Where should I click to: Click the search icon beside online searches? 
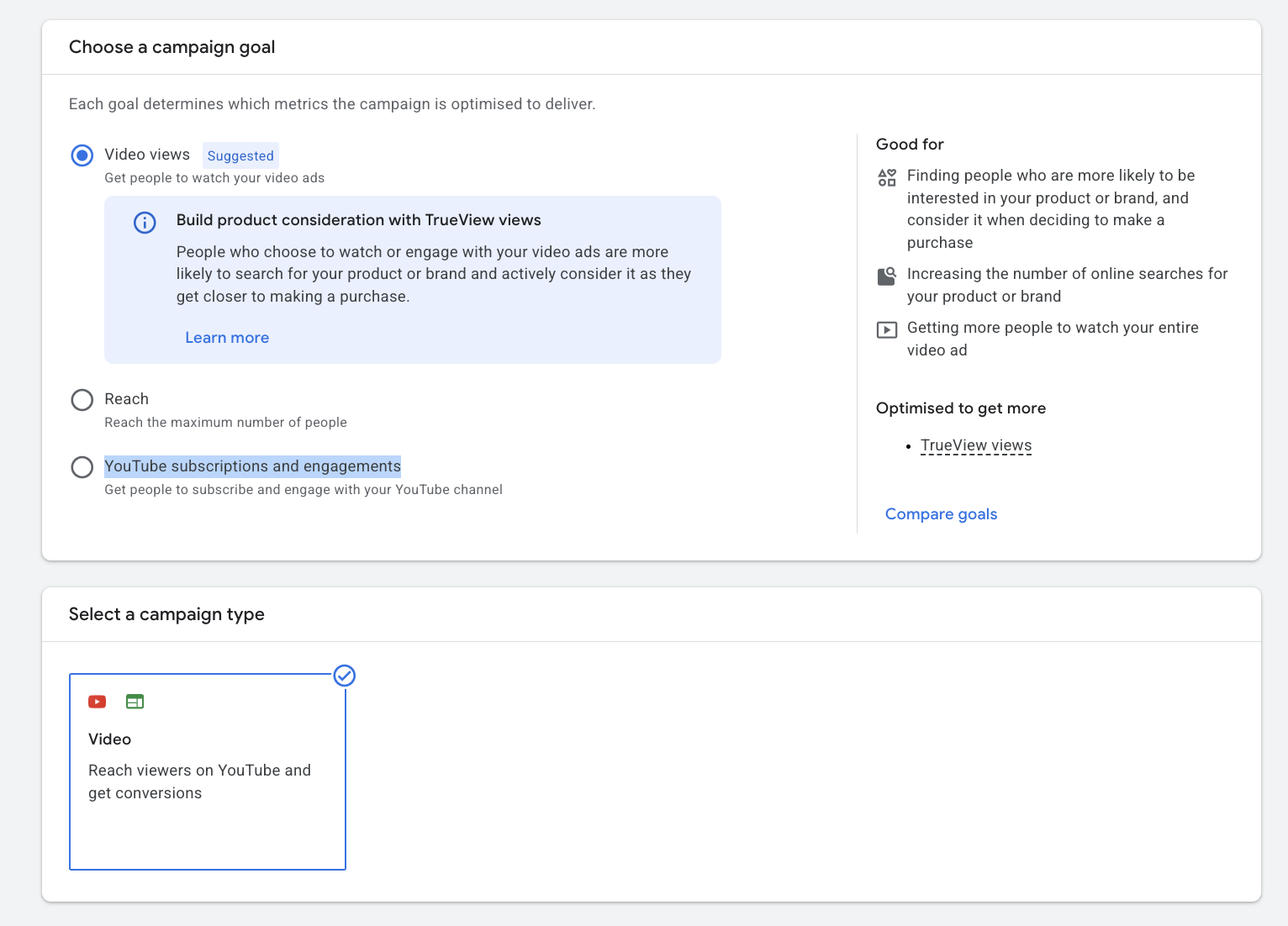coord(887,276)
